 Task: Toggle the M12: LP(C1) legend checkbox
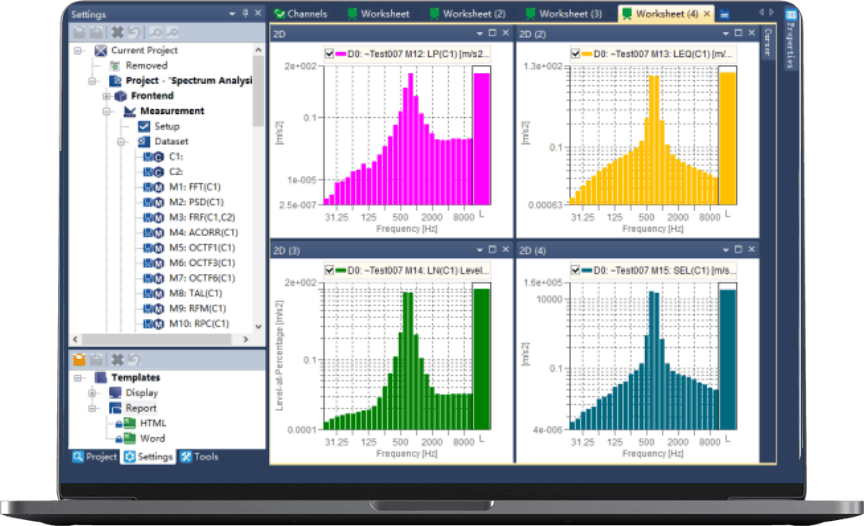[x=329, y=54]
